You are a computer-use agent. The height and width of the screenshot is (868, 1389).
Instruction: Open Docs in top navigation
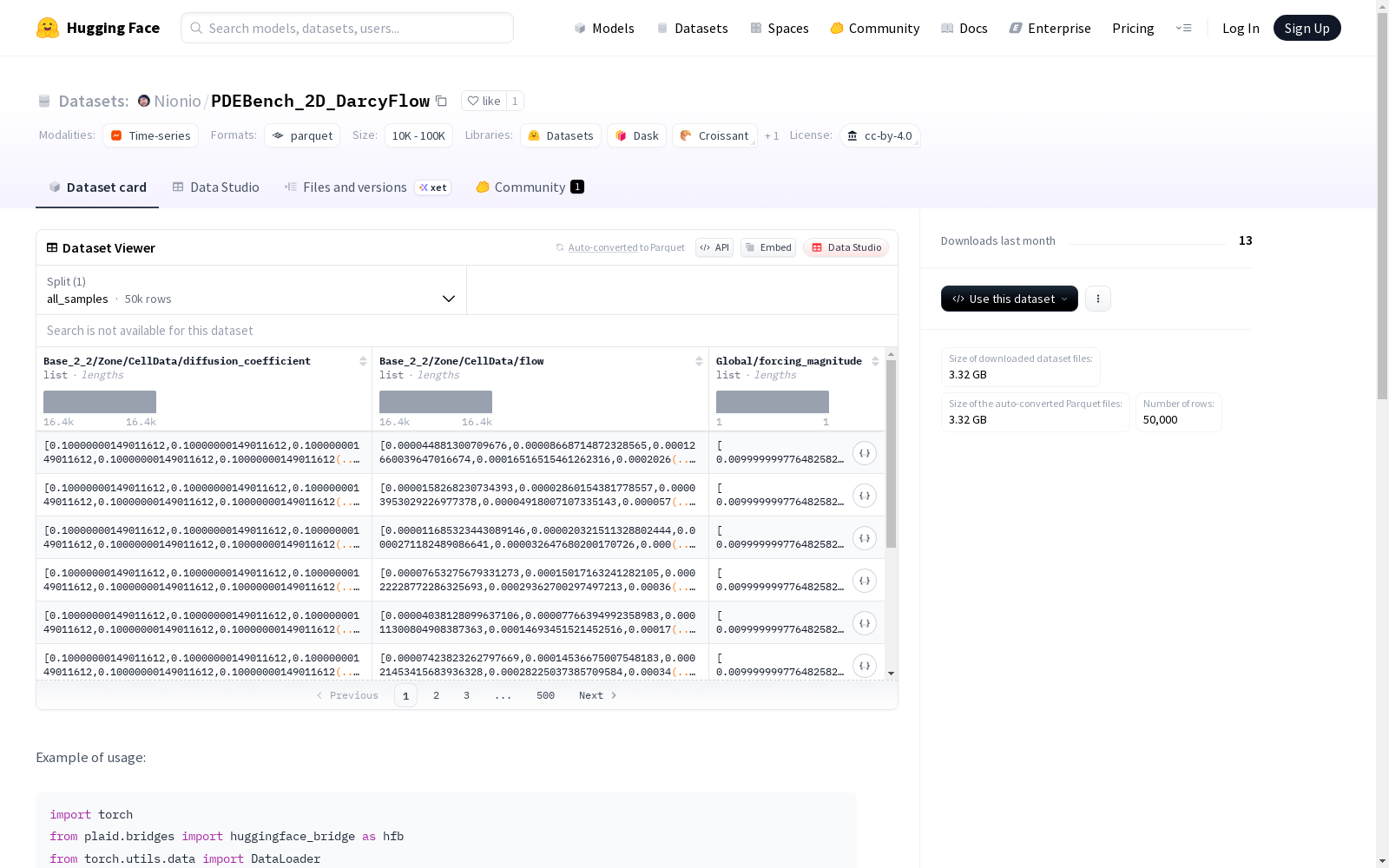964,28
